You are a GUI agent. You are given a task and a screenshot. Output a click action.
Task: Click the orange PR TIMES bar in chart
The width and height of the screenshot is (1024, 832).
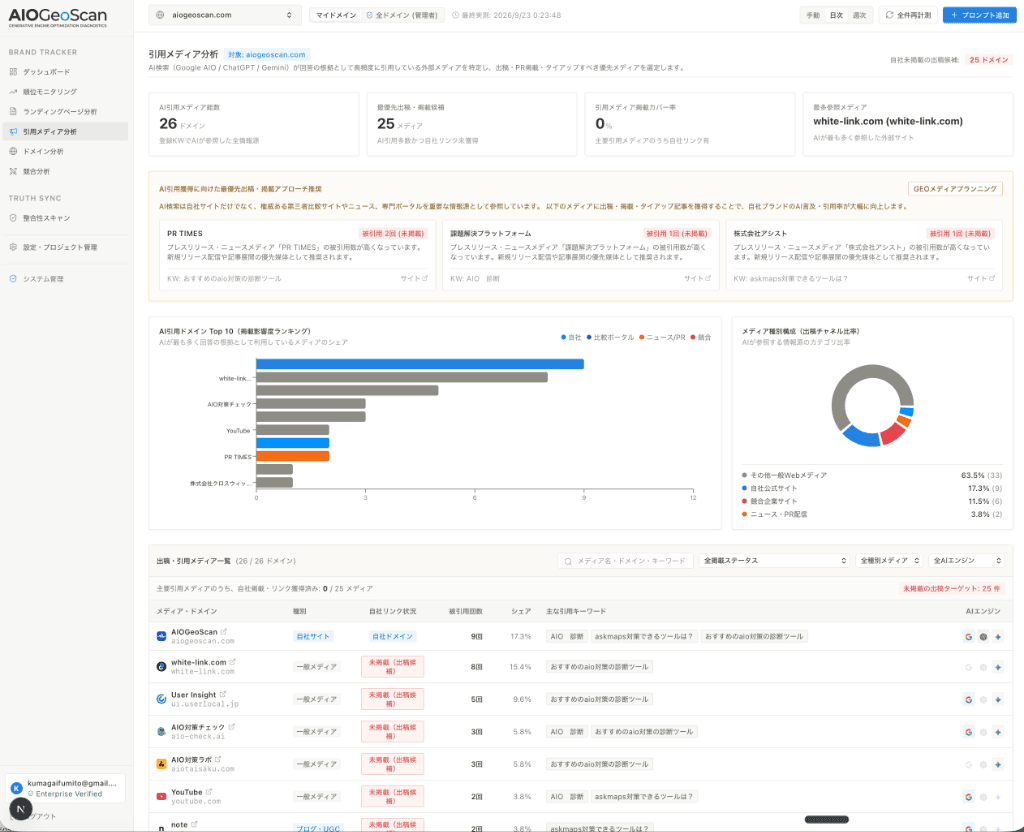(293, 456)
